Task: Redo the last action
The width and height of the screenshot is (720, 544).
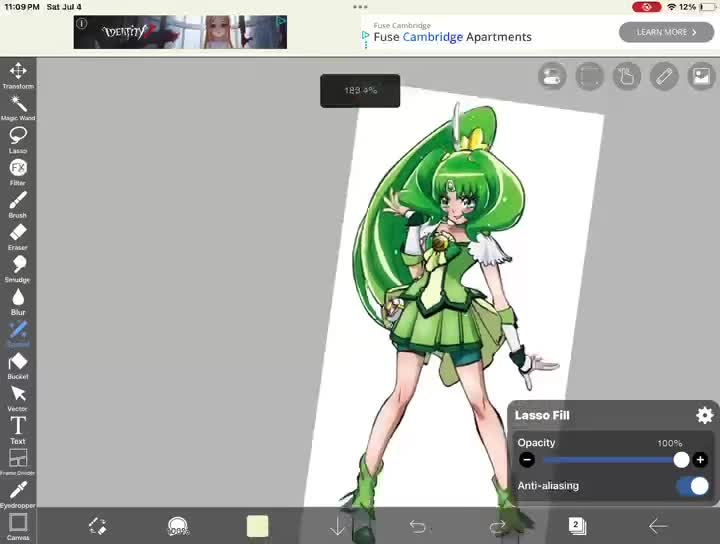Action: (497, 526)
